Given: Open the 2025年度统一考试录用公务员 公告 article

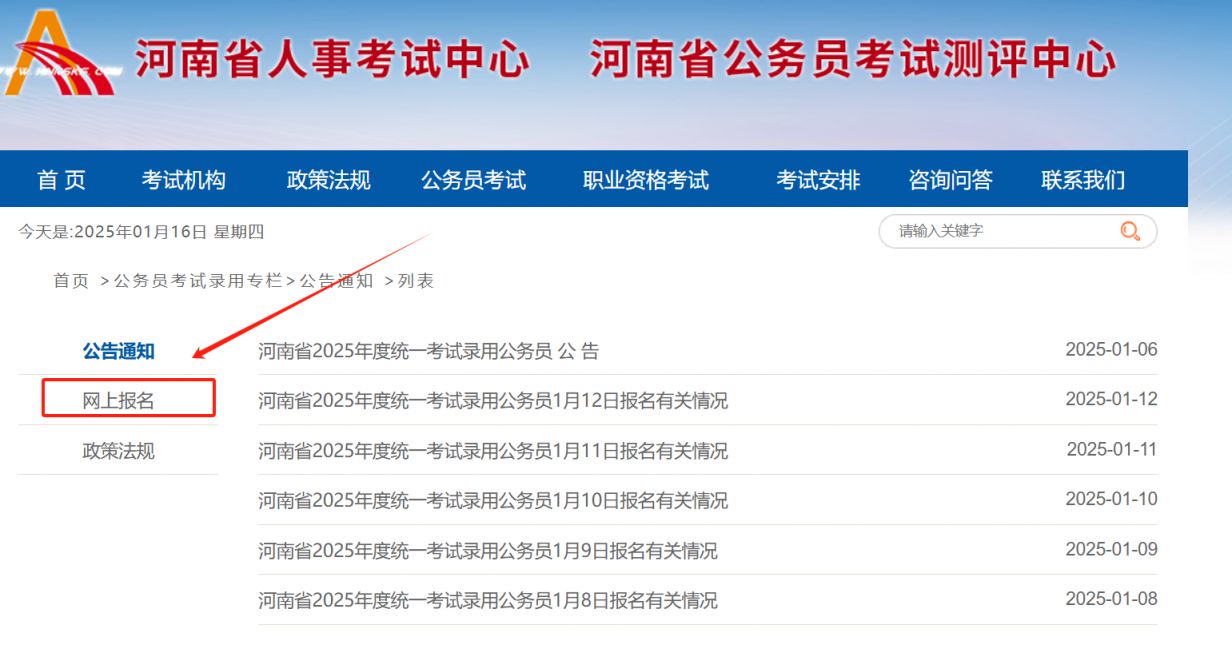Looking at the screenshot, I should coord(429,351).
